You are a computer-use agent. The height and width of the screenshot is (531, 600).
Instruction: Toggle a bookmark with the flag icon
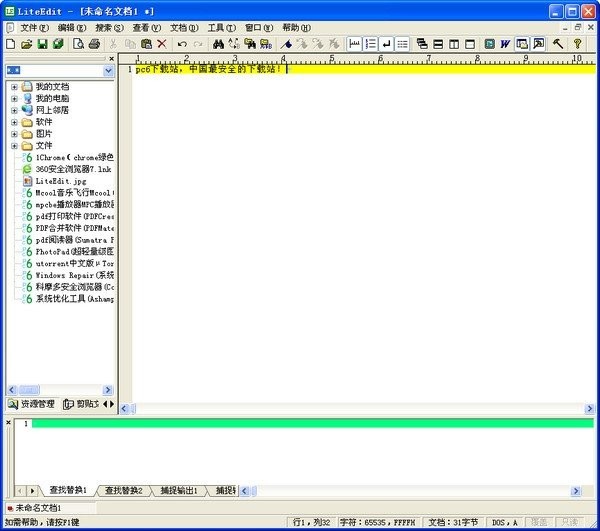pyautogui.click(x=286, y=44)
